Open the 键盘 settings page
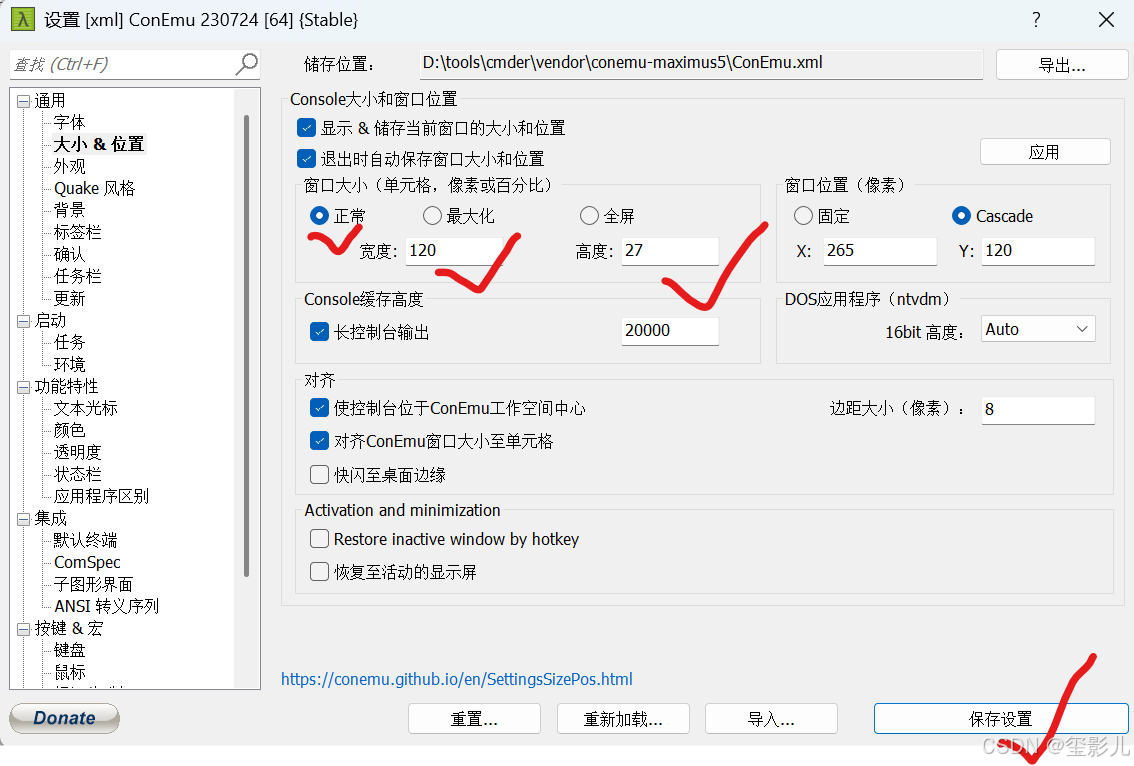Image resolution: width=1134 pixels, height=766 pixels. click(x=69, y=650)
